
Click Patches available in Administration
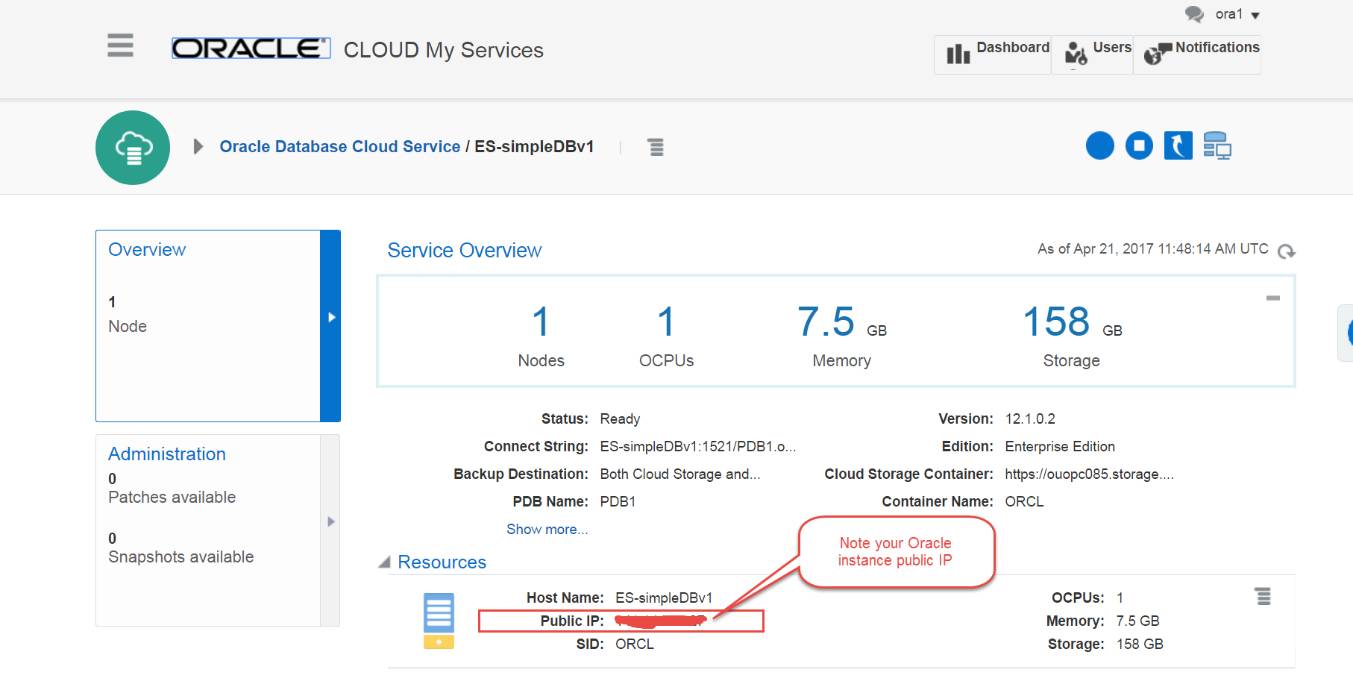pos(172,497)
